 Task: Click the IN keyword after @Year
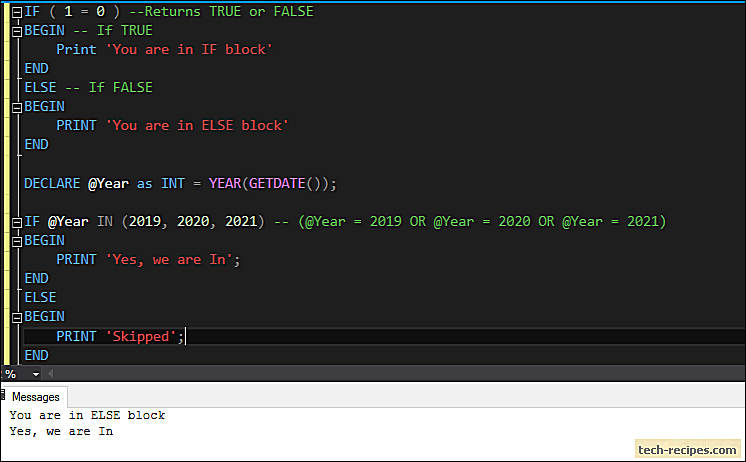point(105,221)
